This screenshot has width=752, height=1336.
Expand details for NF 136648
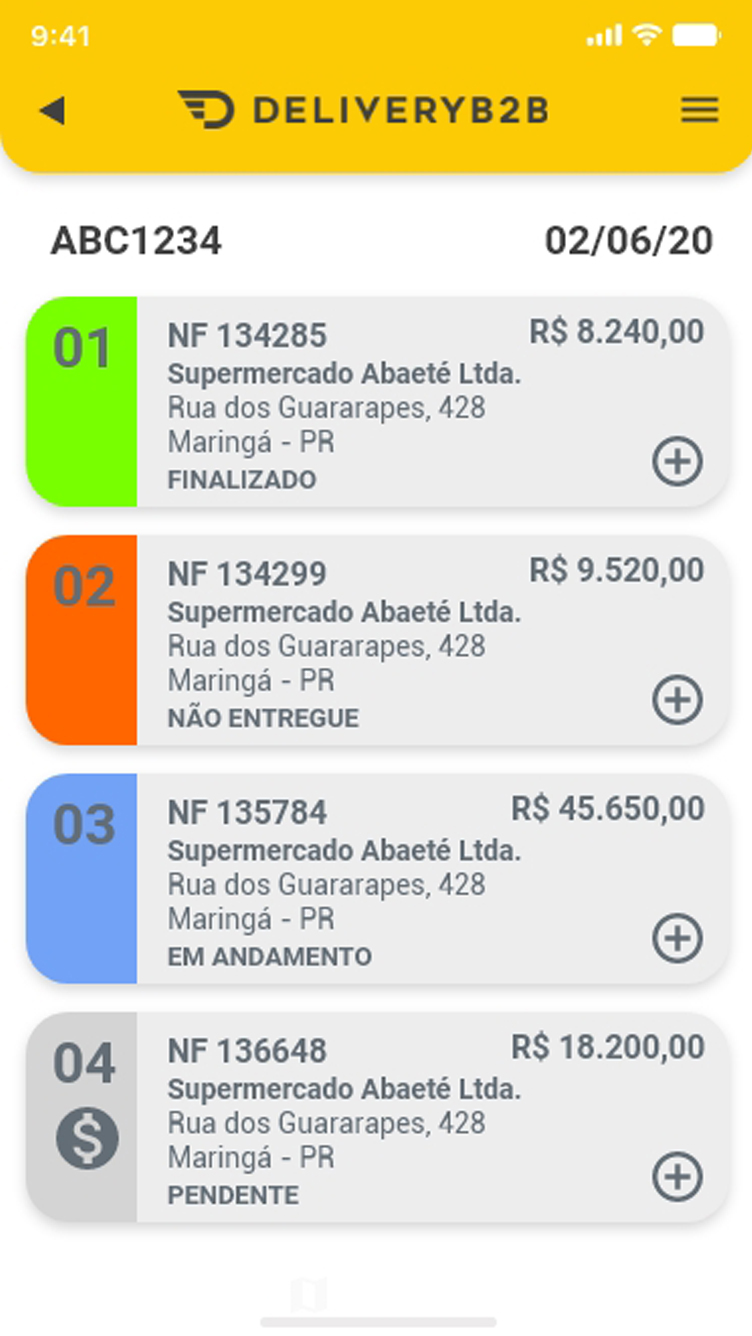click(x=678, y=1177)
